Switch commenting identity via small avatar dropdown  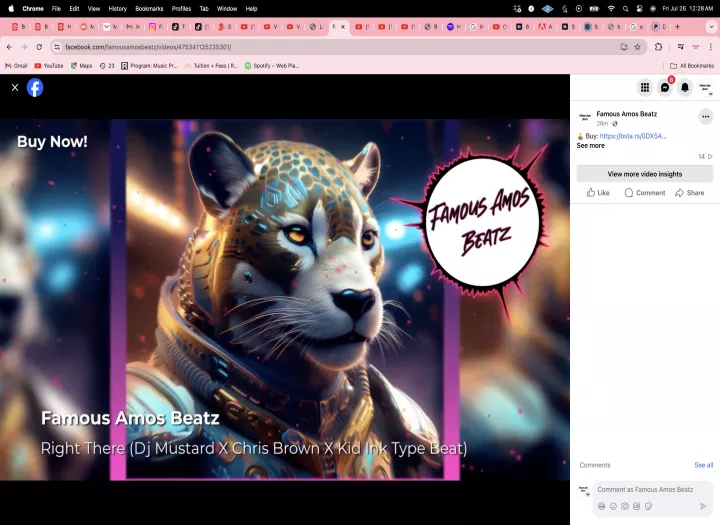pyautogui.click(x=584, y=490)
